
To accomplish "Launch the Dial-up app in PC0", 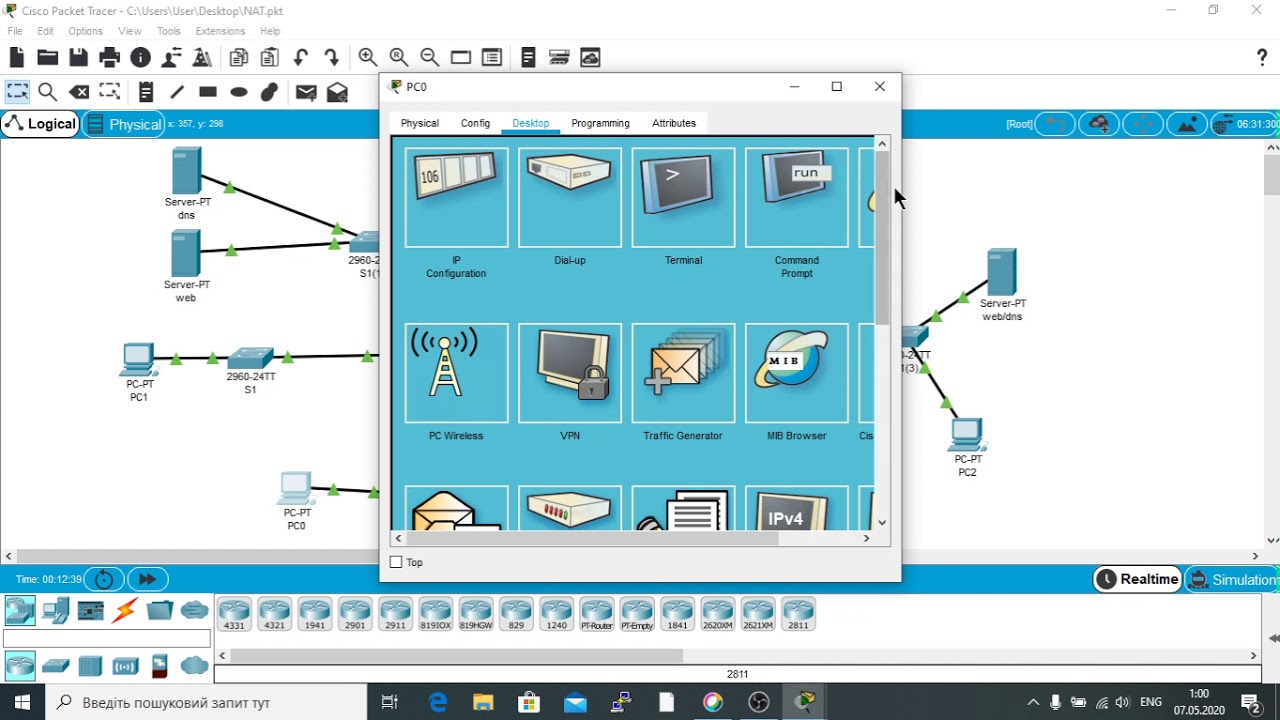I will tap(570, 198).
